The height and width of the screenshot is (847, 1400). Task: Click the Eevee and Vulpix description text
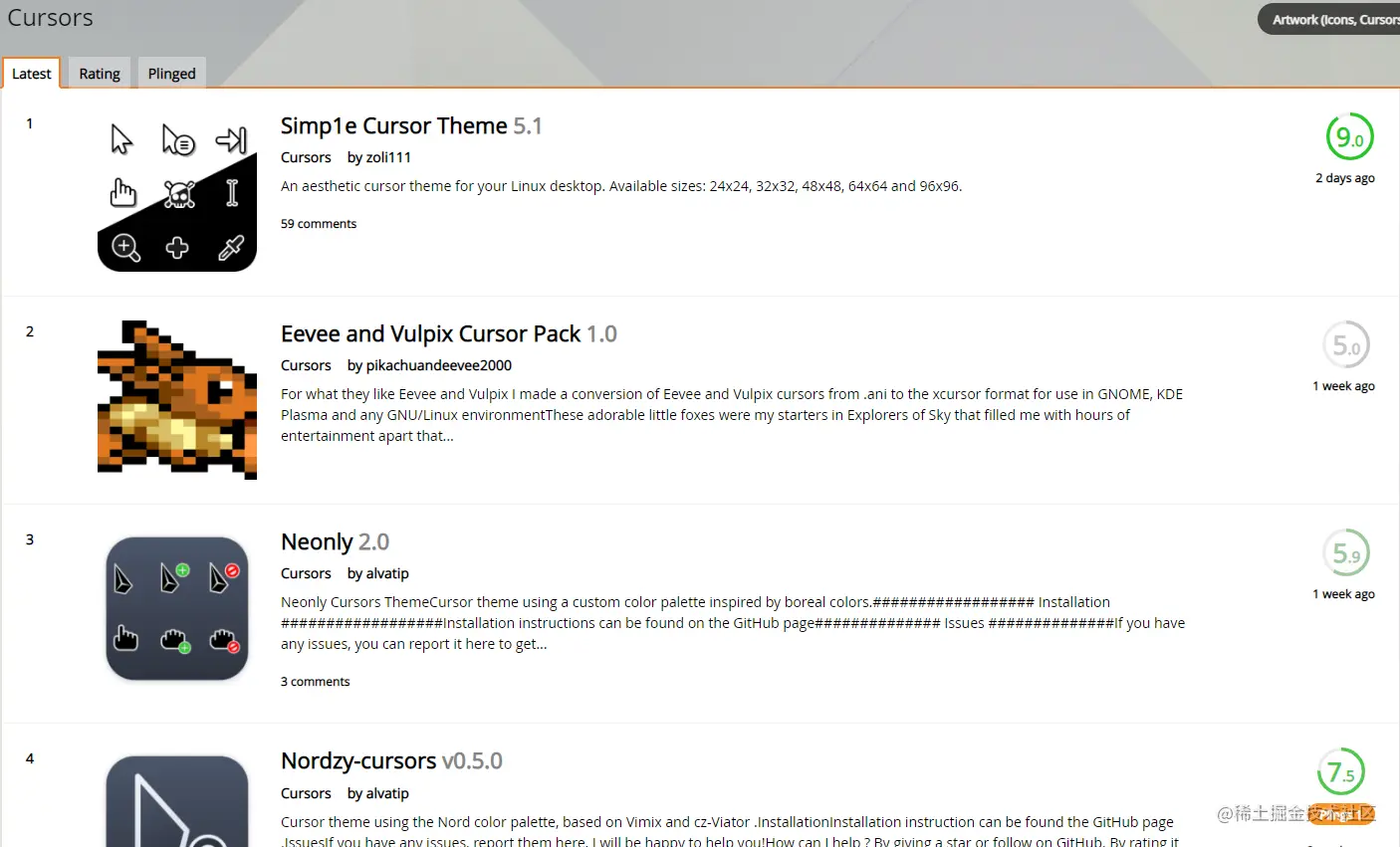pyautogui.click(x=732, y=415)
